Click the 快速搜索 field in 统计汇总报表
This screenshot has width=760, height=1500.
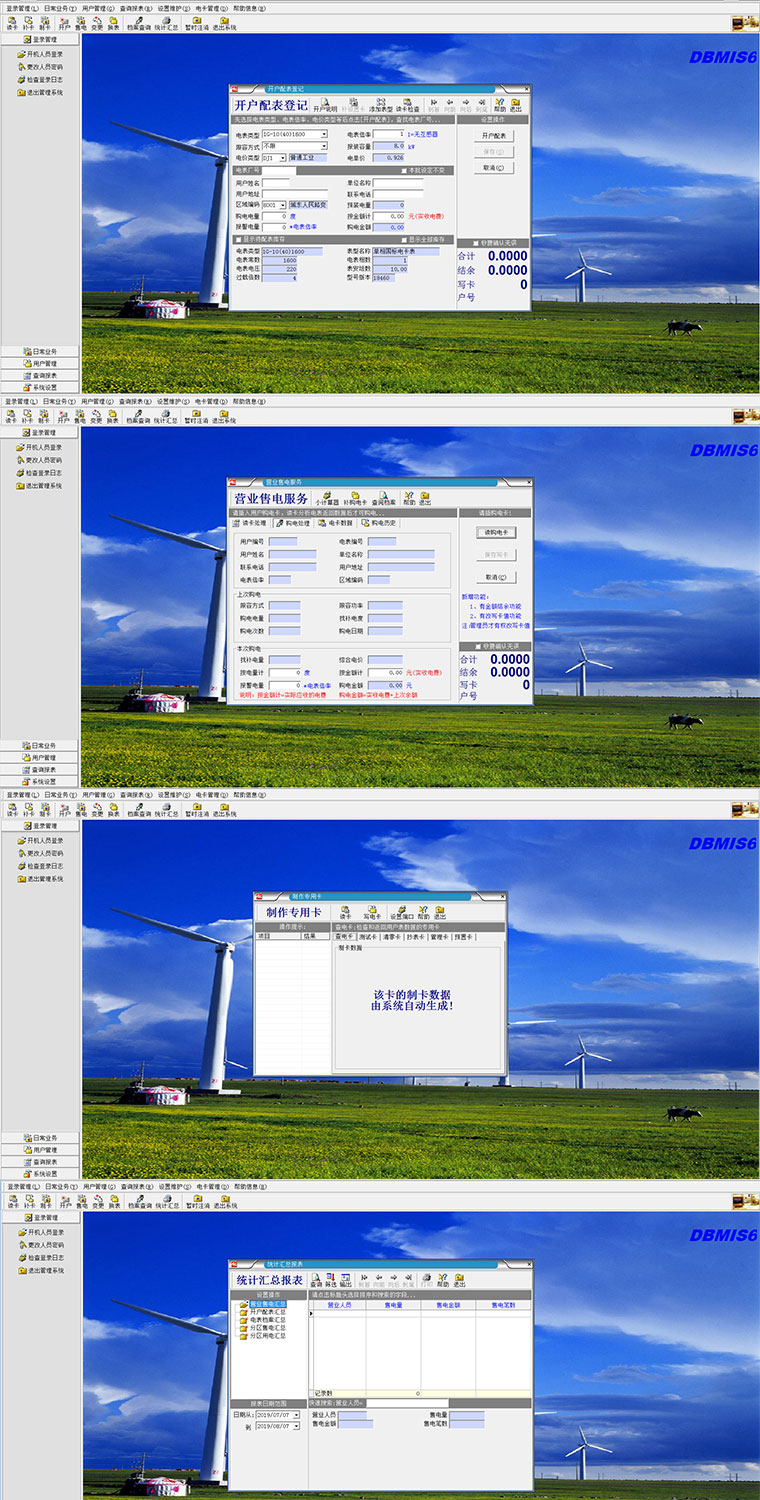tap(407, 1403)
